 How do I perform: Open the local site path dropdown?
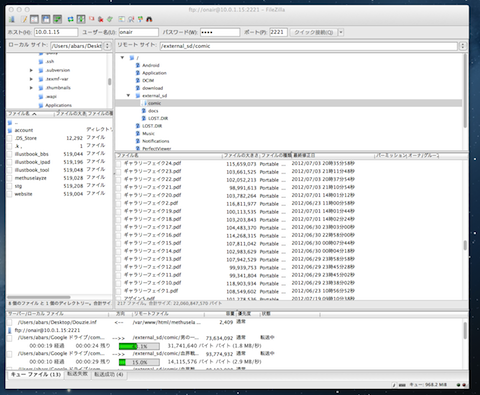click(x=107, y=46)
